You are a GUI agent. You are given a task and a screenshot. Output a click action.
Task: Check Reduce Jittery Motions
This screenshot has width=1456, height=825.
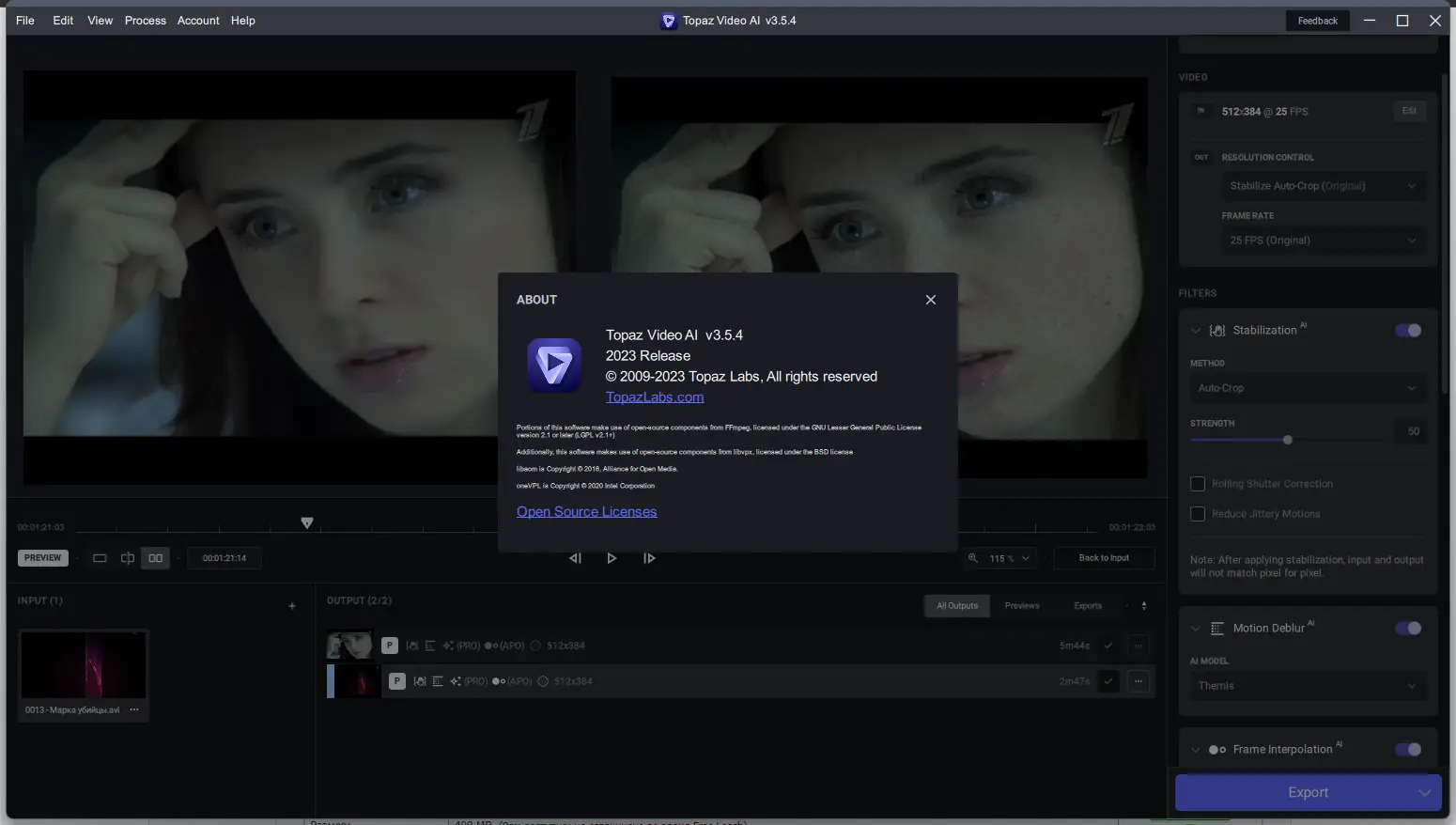(1198, 514)
